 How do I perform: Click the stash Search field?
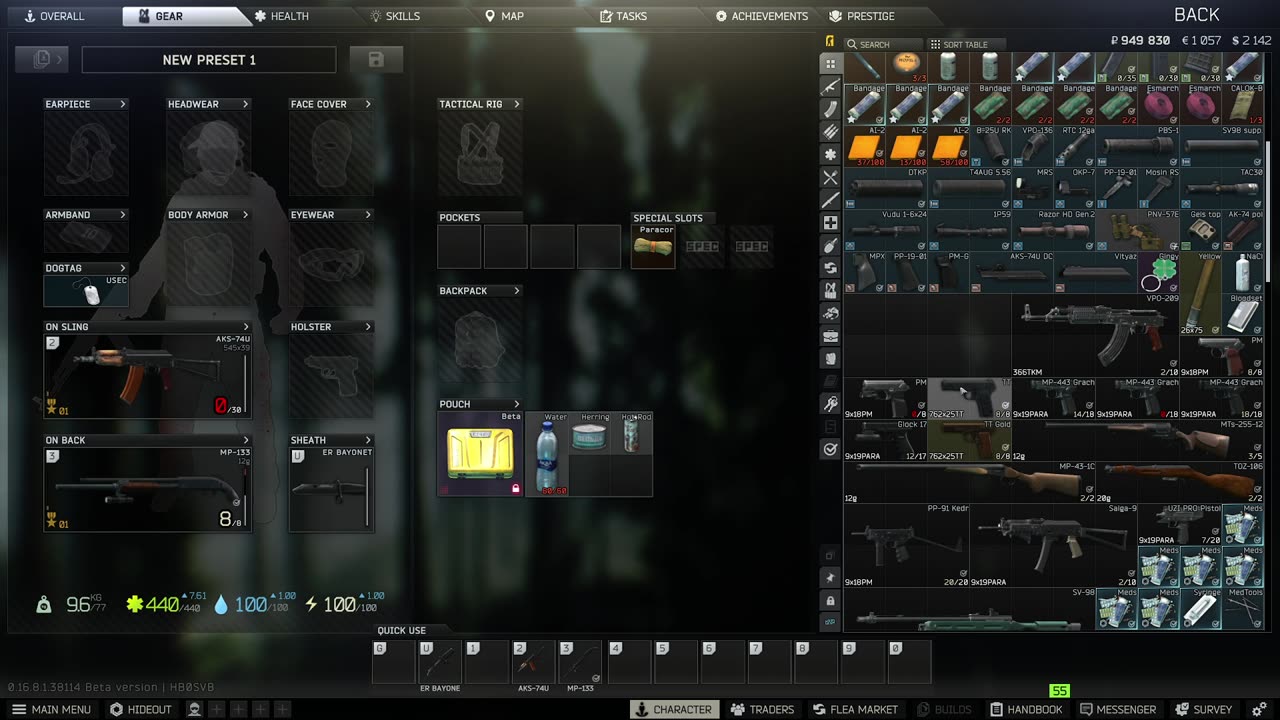883,44
